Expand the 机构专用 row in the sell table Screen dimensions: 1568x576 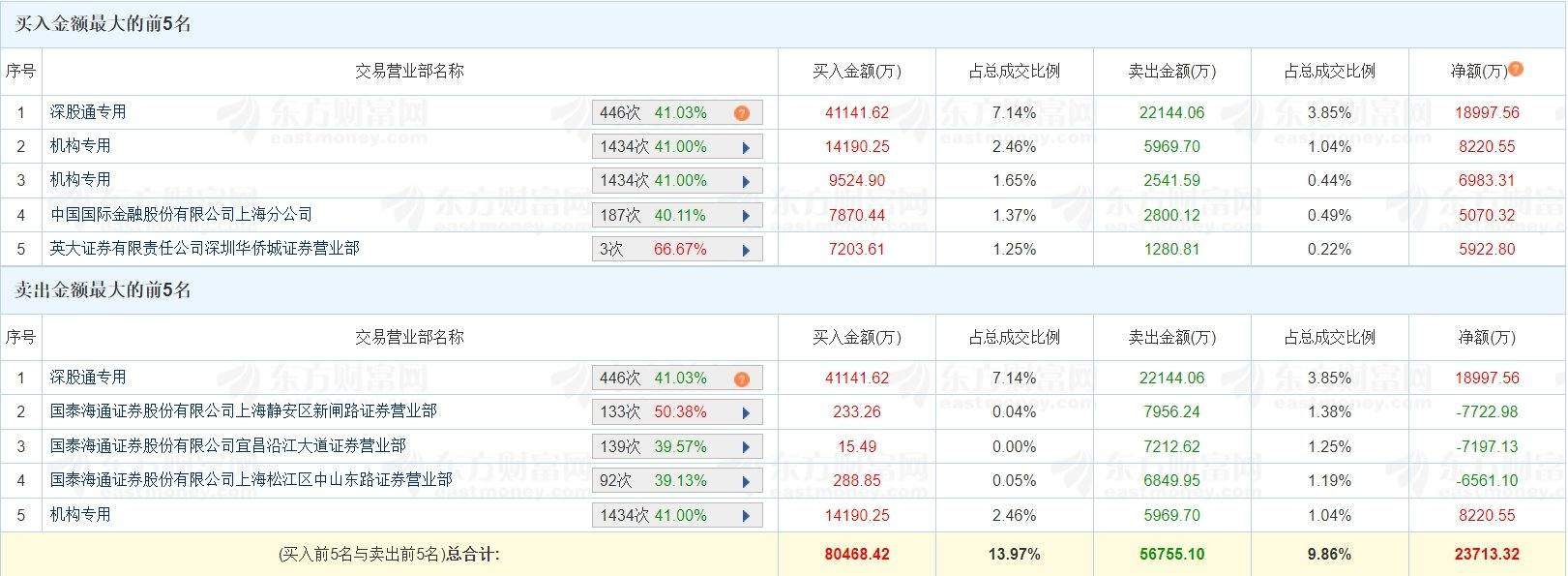point(746,516)
